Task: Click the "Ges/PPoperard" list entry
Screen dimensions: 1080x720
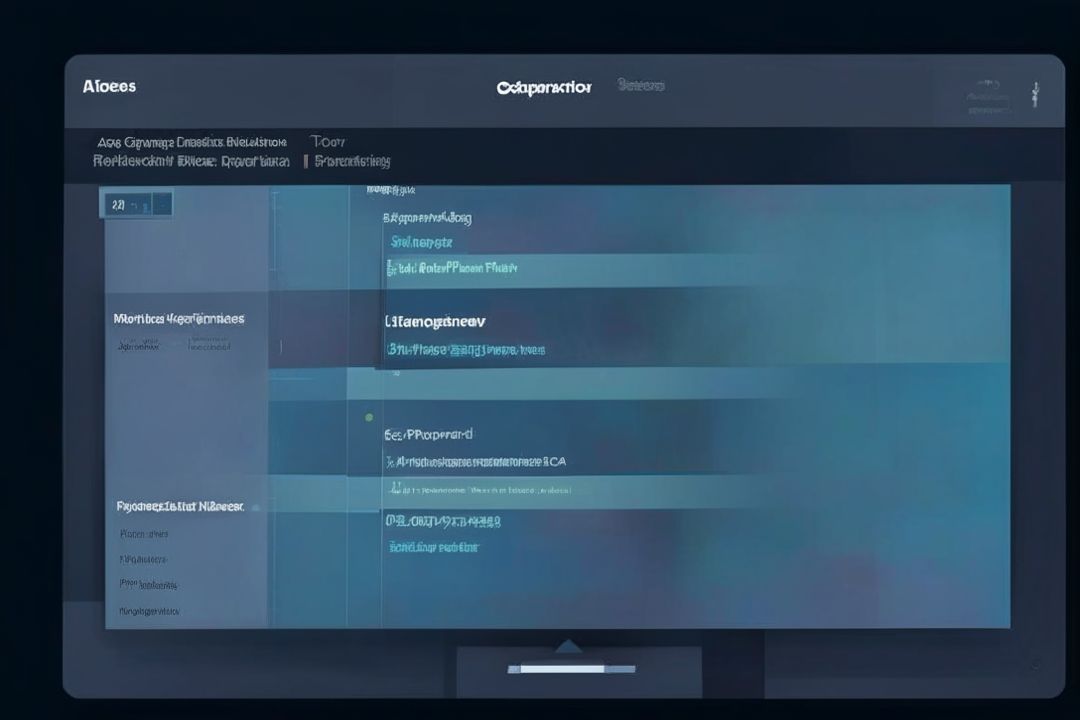Action: tap(429, 435)
